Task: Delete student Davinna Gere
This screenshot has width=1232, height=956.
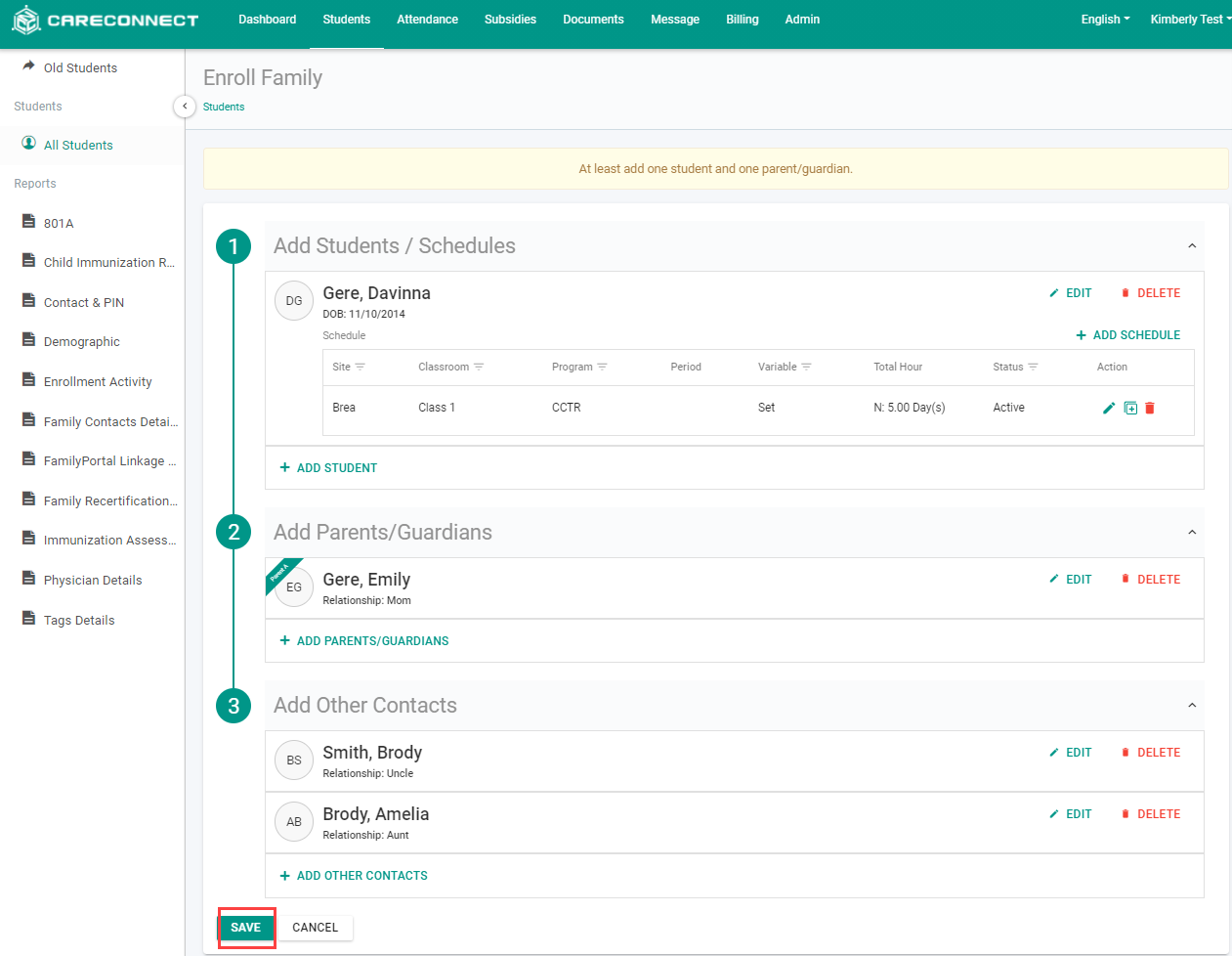Action: coord(1151,293)
